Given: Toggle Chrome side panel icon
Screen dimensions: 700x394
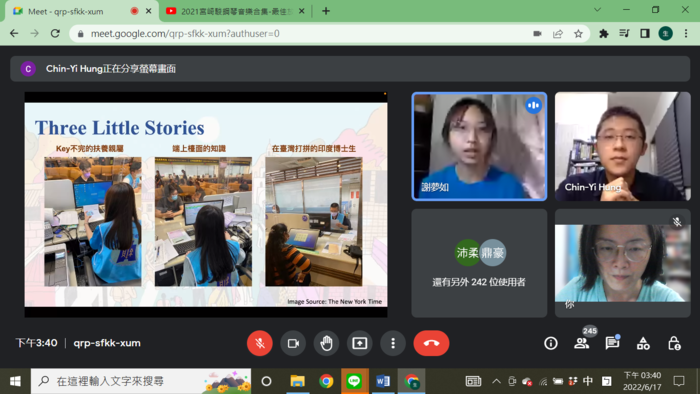Looking at the screenshot, I should [x=645, y=33].
